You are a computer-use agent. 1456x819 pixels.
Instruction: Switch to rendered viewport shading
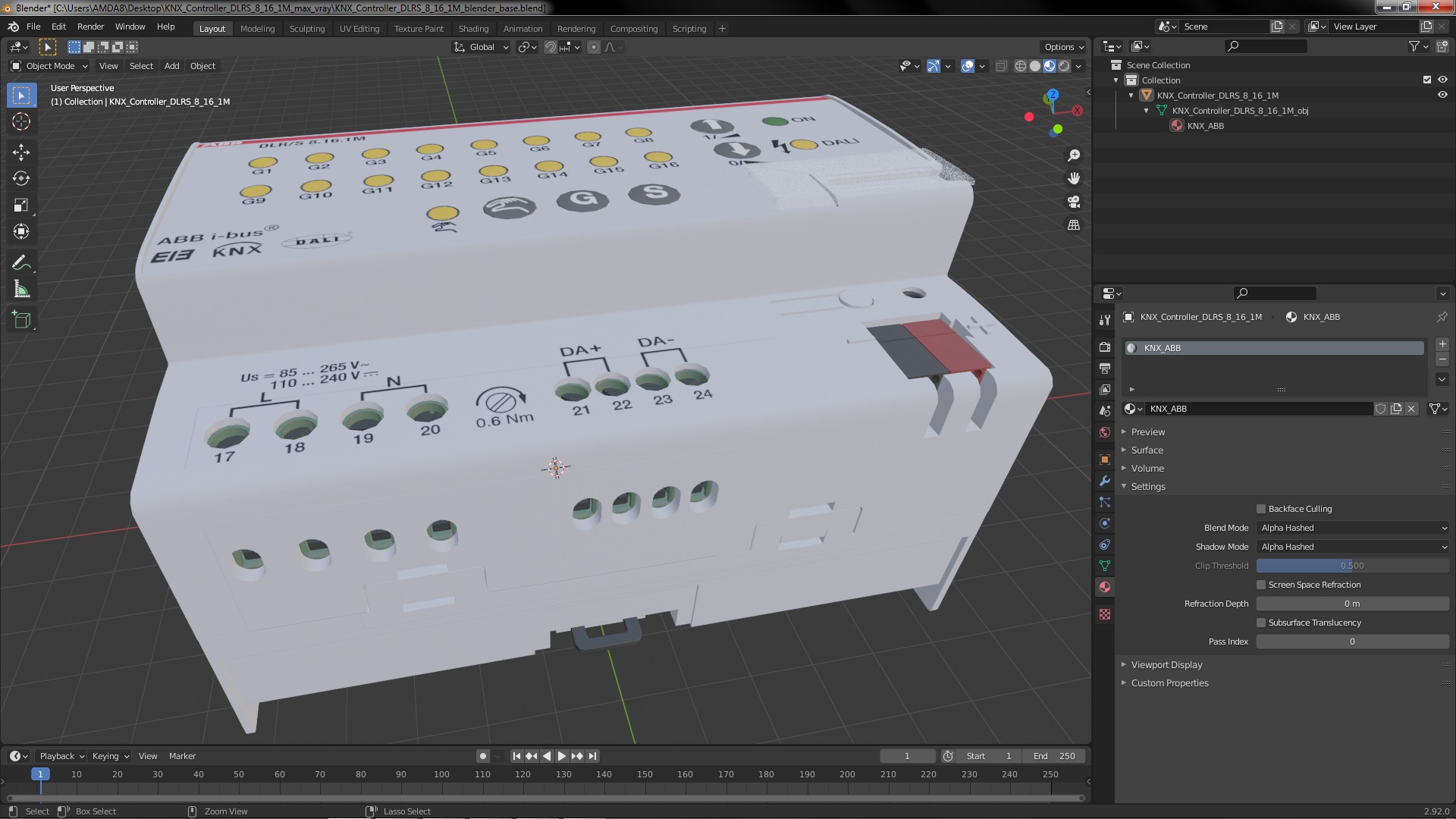[x=1064, y=66]
